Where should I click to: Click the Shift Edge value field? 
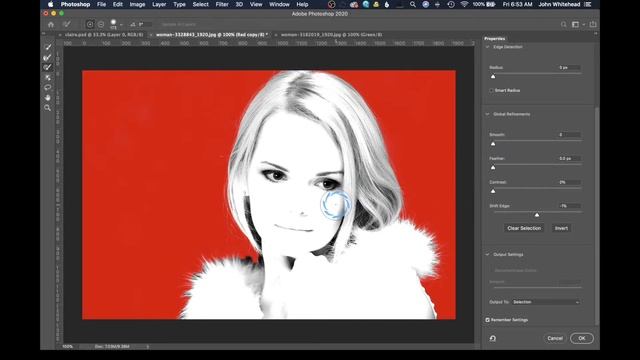[x=569, y=206]
